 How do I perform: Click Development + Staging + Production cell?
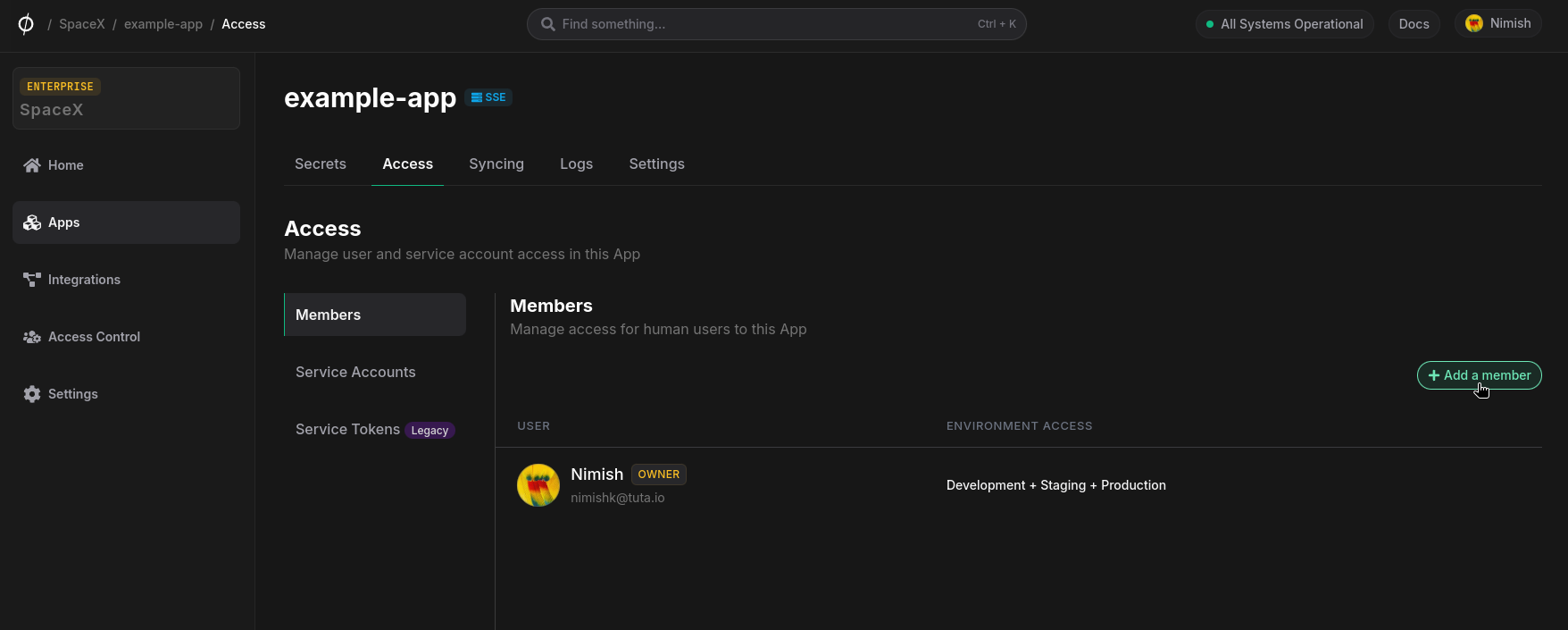[1056, 485]
